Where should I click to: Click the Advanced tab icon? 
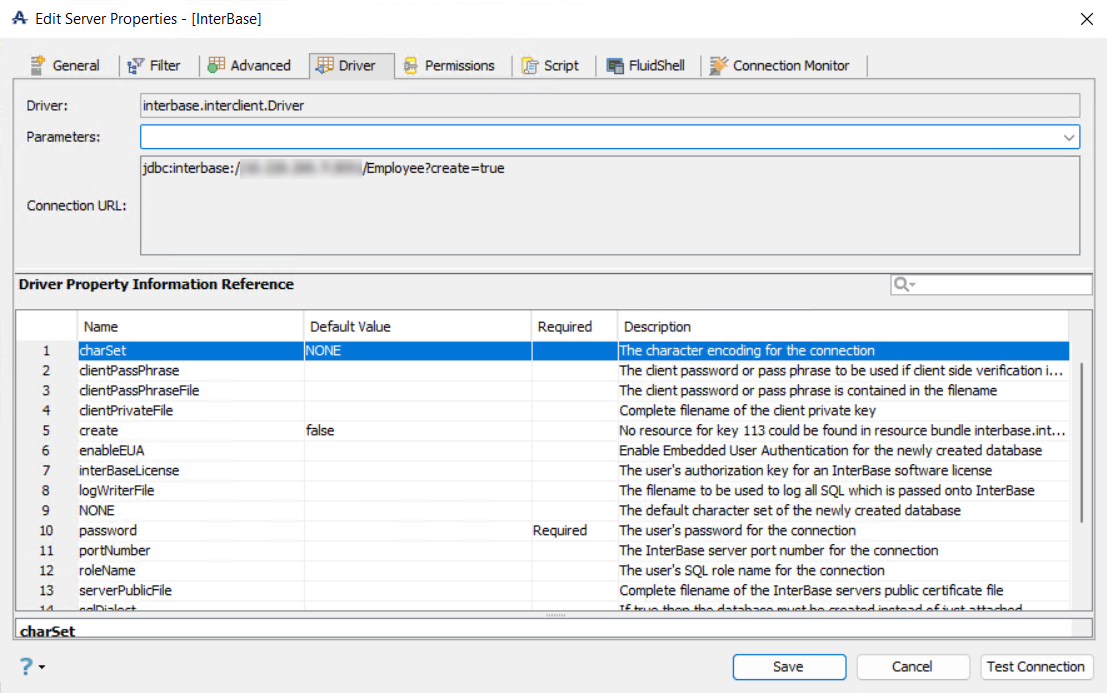pyautogui.click(x=216, y=66)
